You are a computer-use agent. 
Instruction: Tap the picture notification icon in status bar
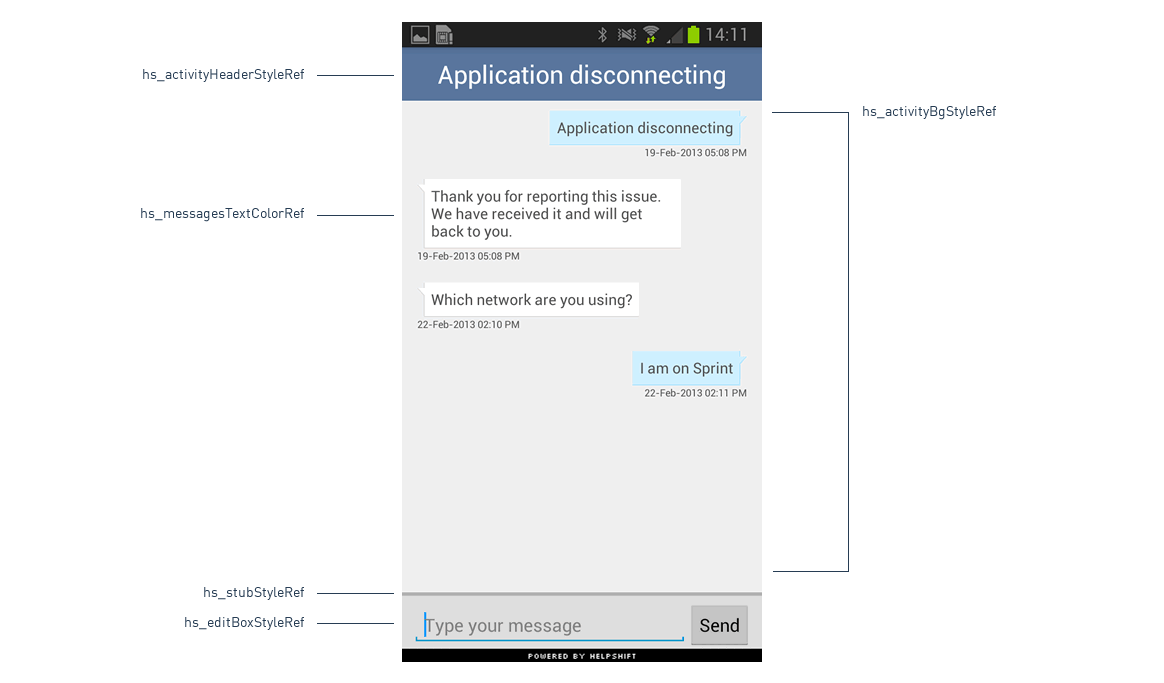[420, 35]
